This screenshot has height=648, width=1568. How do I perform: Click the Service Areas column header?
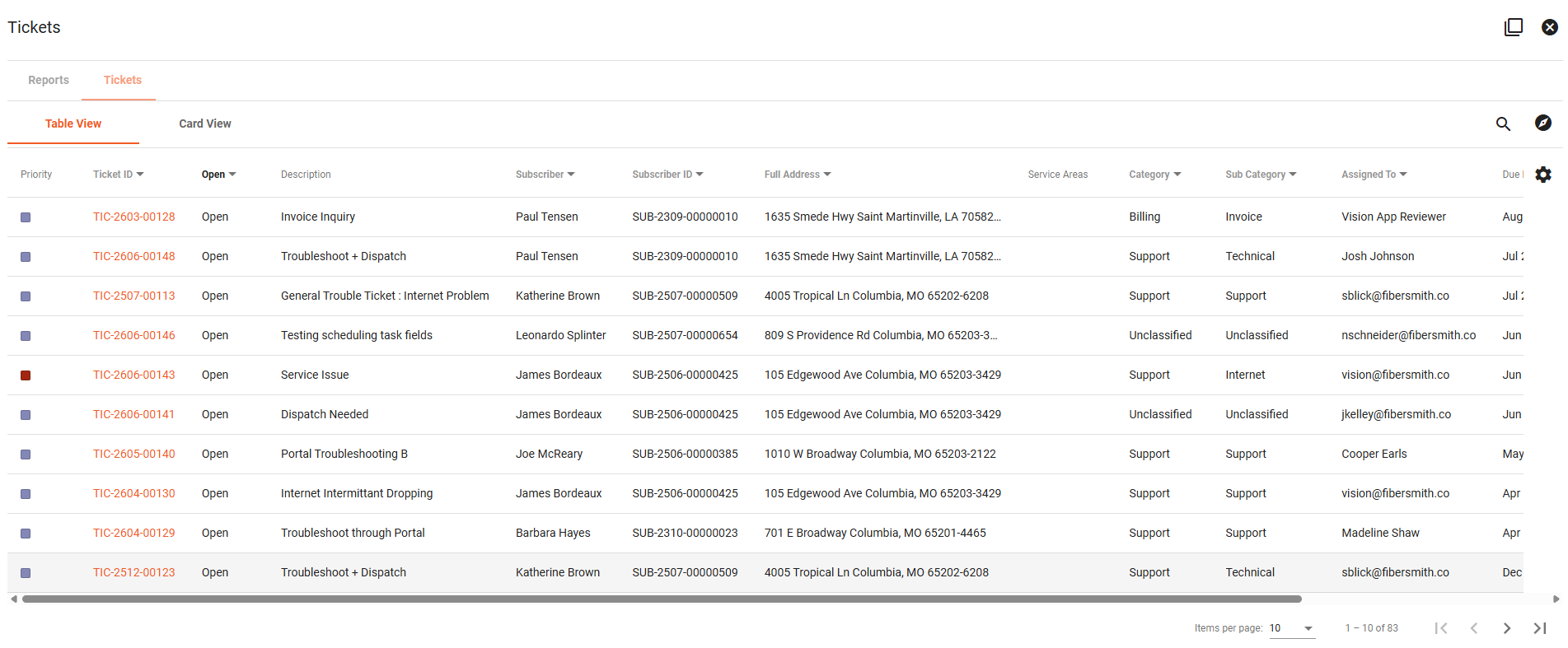(x=1058, y=175)
